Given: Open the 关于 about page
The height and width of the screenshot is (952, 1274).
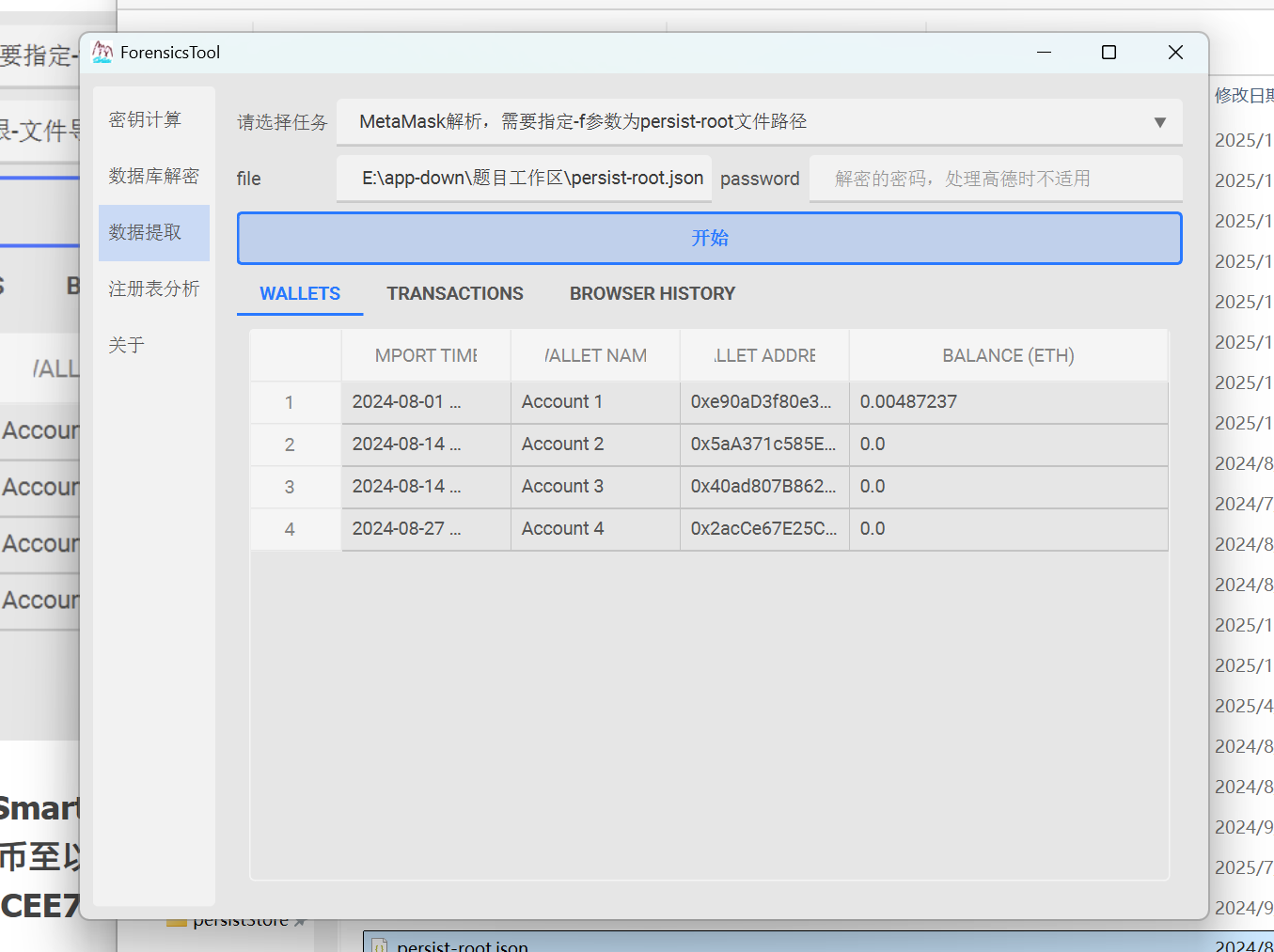Looking at the screenshot, I should click(126, 345).
